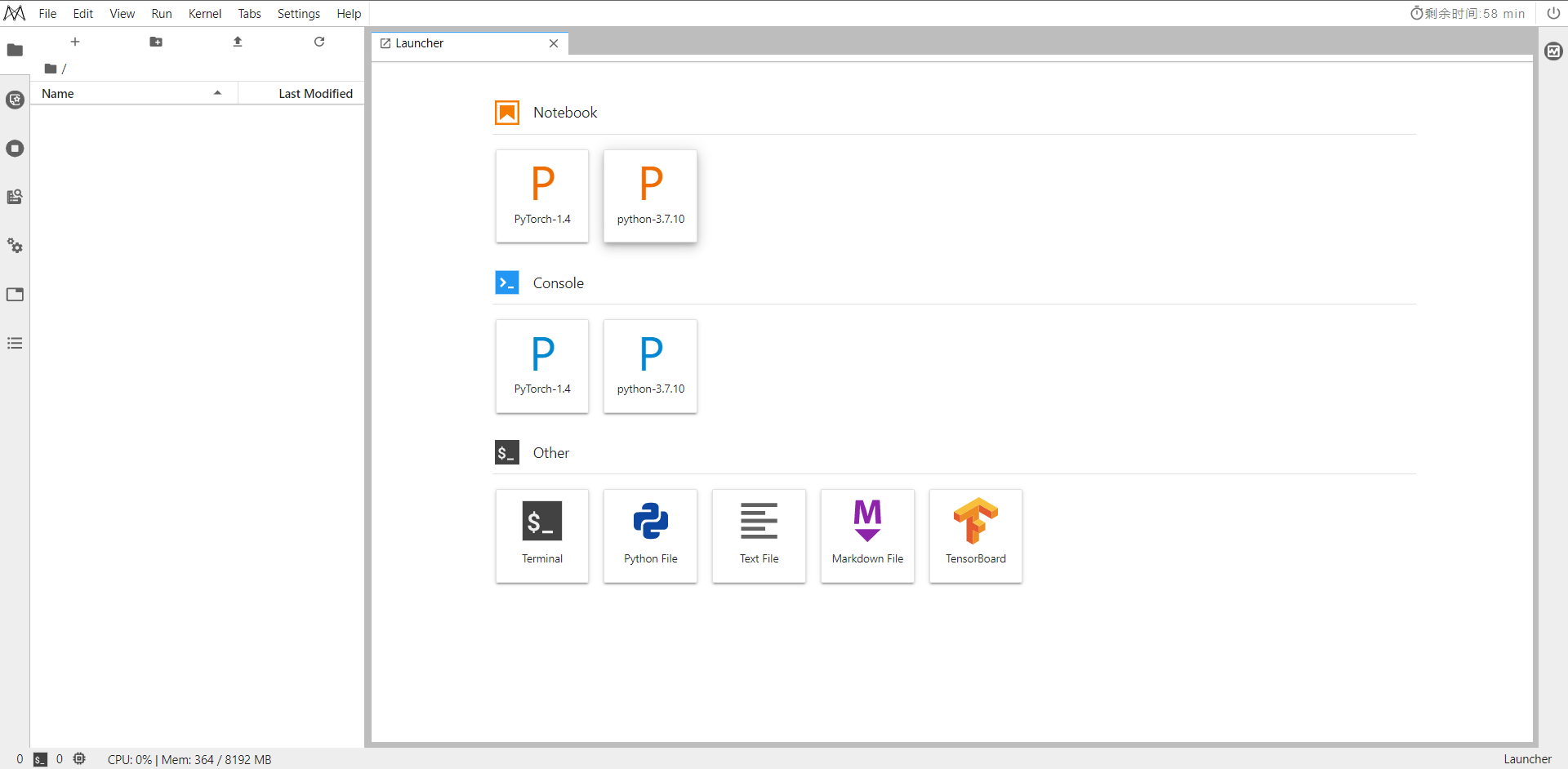Open the View menu

(122, 14)
